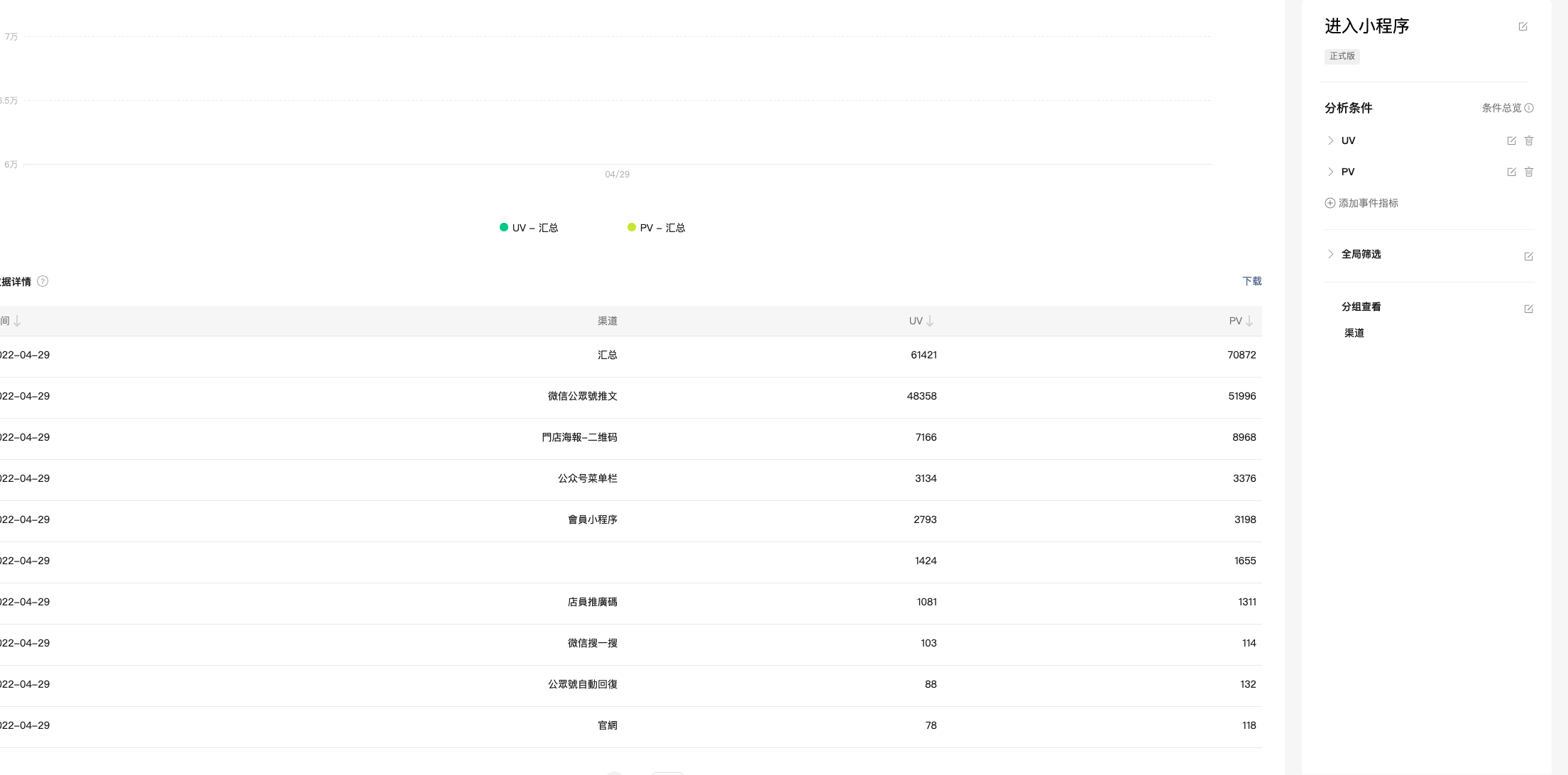The height and width of the screenshot is (775, 1568).
Task: Toggle PV – 汇总 legend series
Action: tap(656, 228)
